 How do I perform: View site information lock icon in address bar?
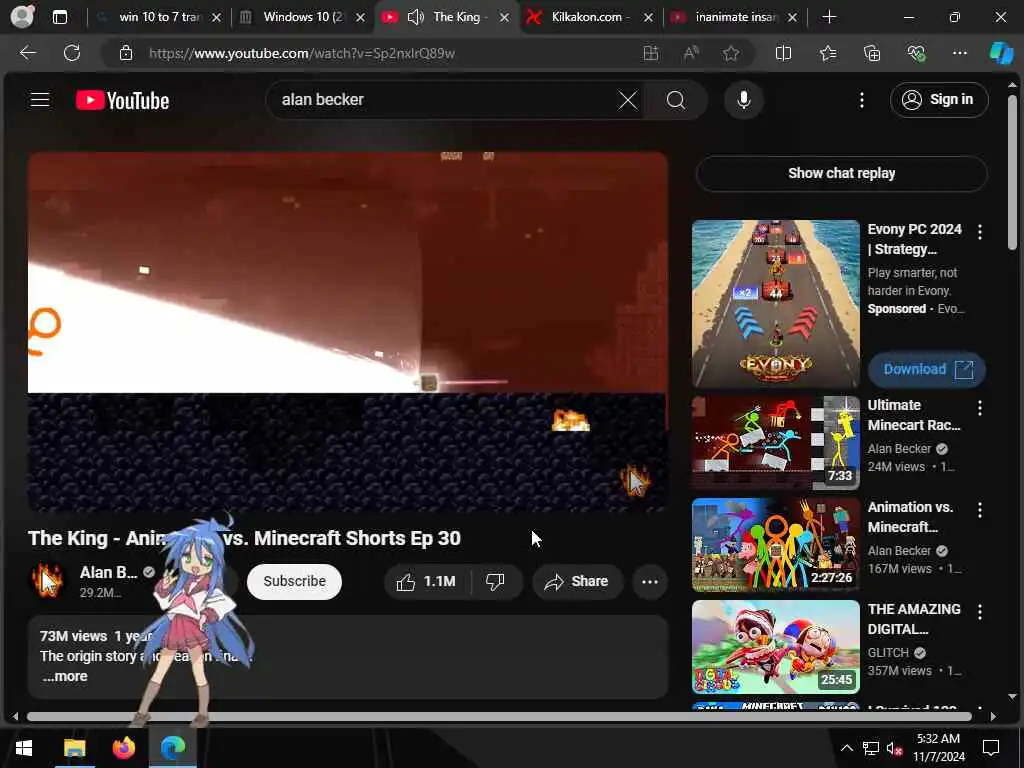[125, 53]
